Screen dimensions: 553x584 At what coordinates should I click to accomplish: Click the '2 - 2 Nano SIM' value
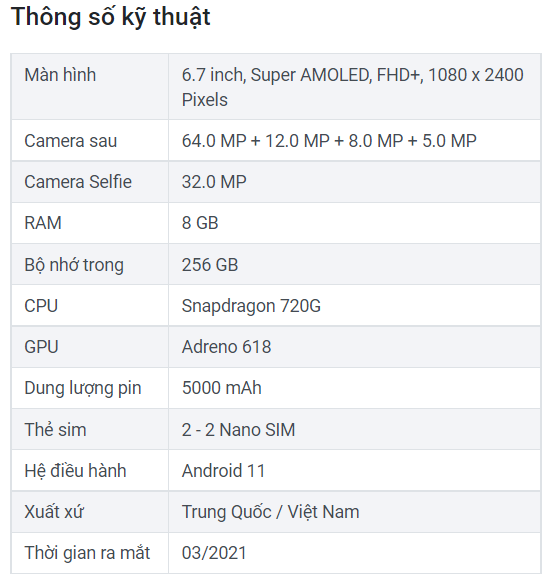pos(238,430)
